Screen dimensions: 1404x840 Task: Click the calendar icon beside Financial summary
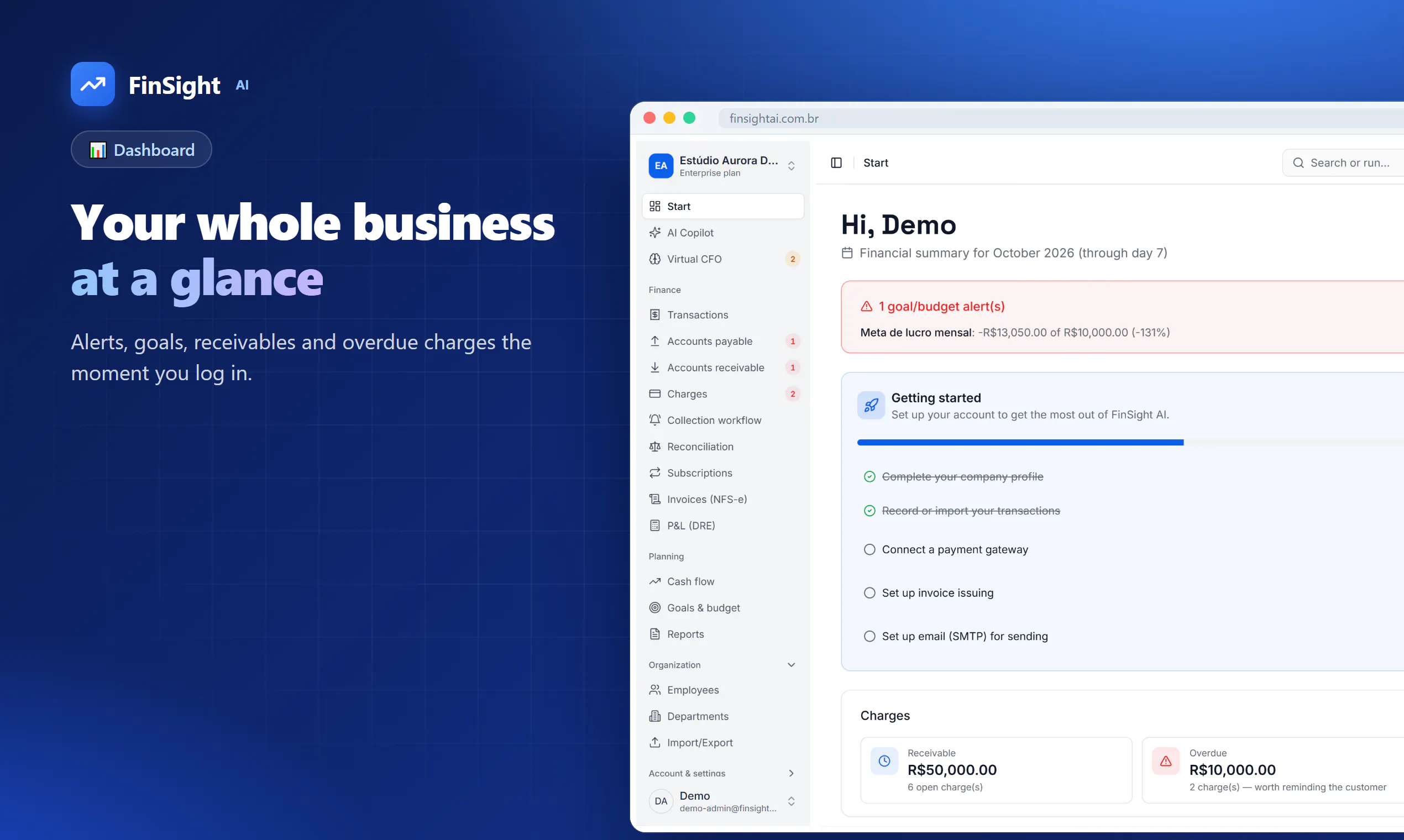[847, 253]
